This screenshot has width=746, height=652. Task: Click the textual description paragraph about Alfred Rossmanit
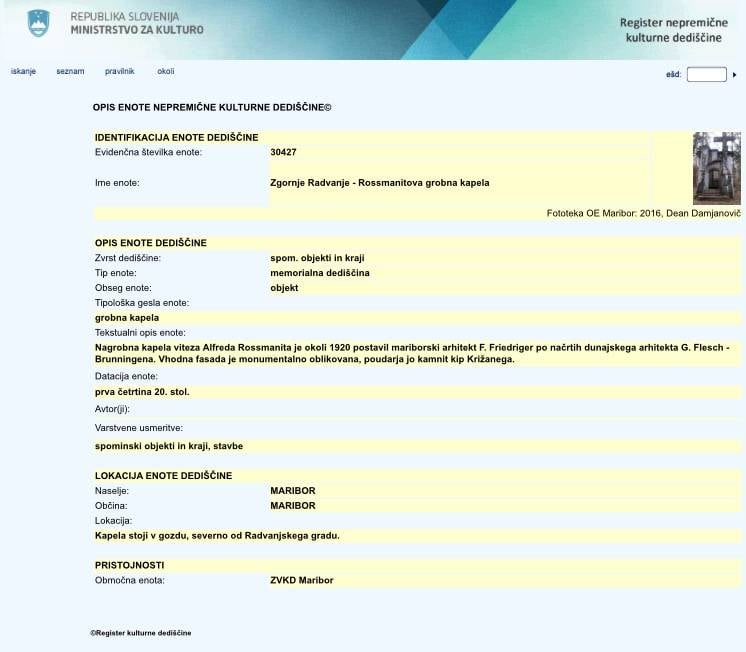coord(410,352)
